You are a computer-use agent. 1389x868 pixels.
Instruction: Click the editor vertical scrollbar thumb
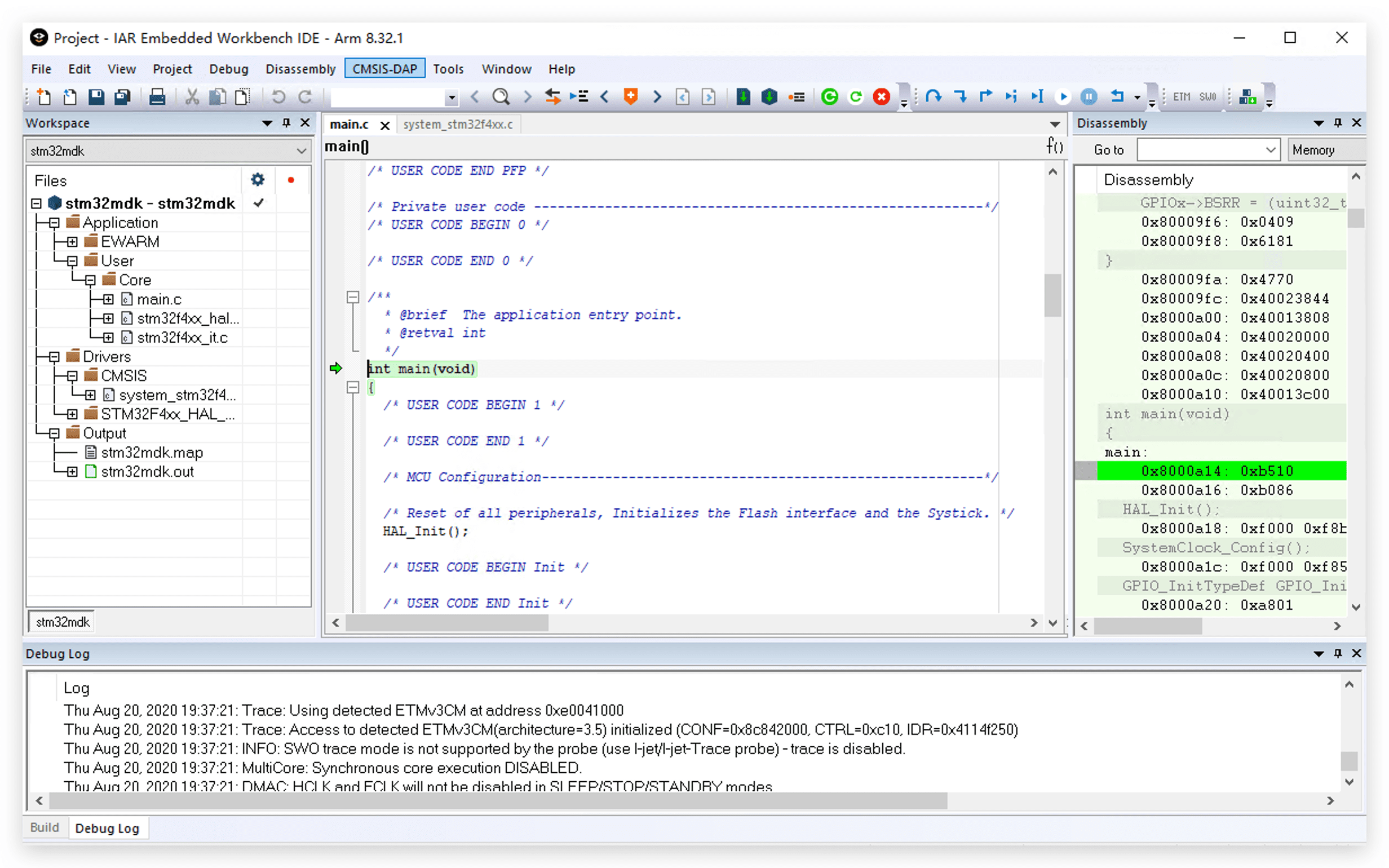click(x=1052, y=295)
